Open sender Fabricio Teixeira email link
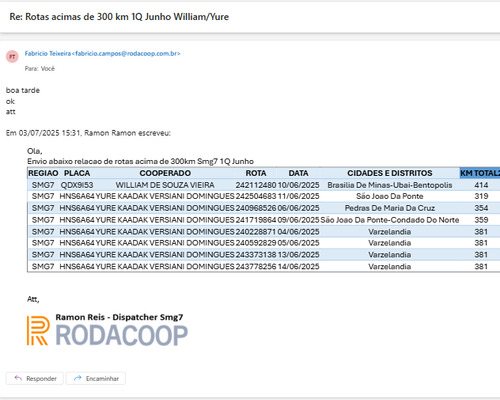The width and height of the screenshot is (500, 400). coord(102,53)
